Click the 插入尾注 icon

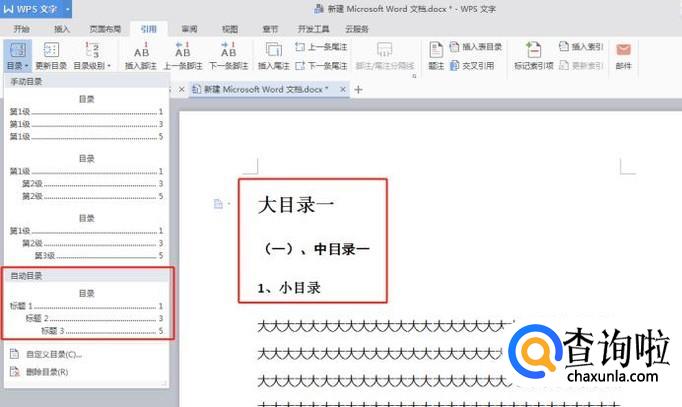pos(274,50)
